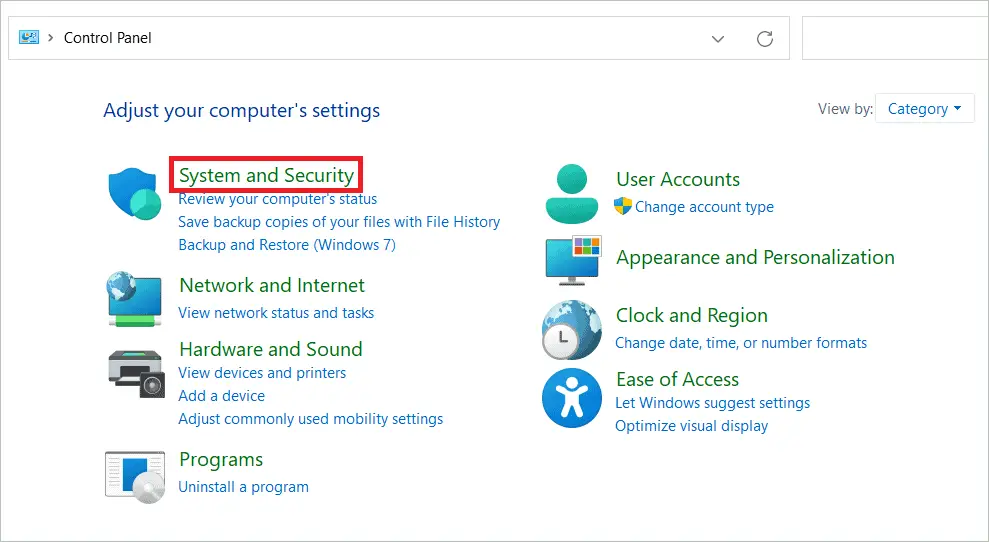Open Appearance and Personalization category
The image size is (989, 542).
point(756,257)
